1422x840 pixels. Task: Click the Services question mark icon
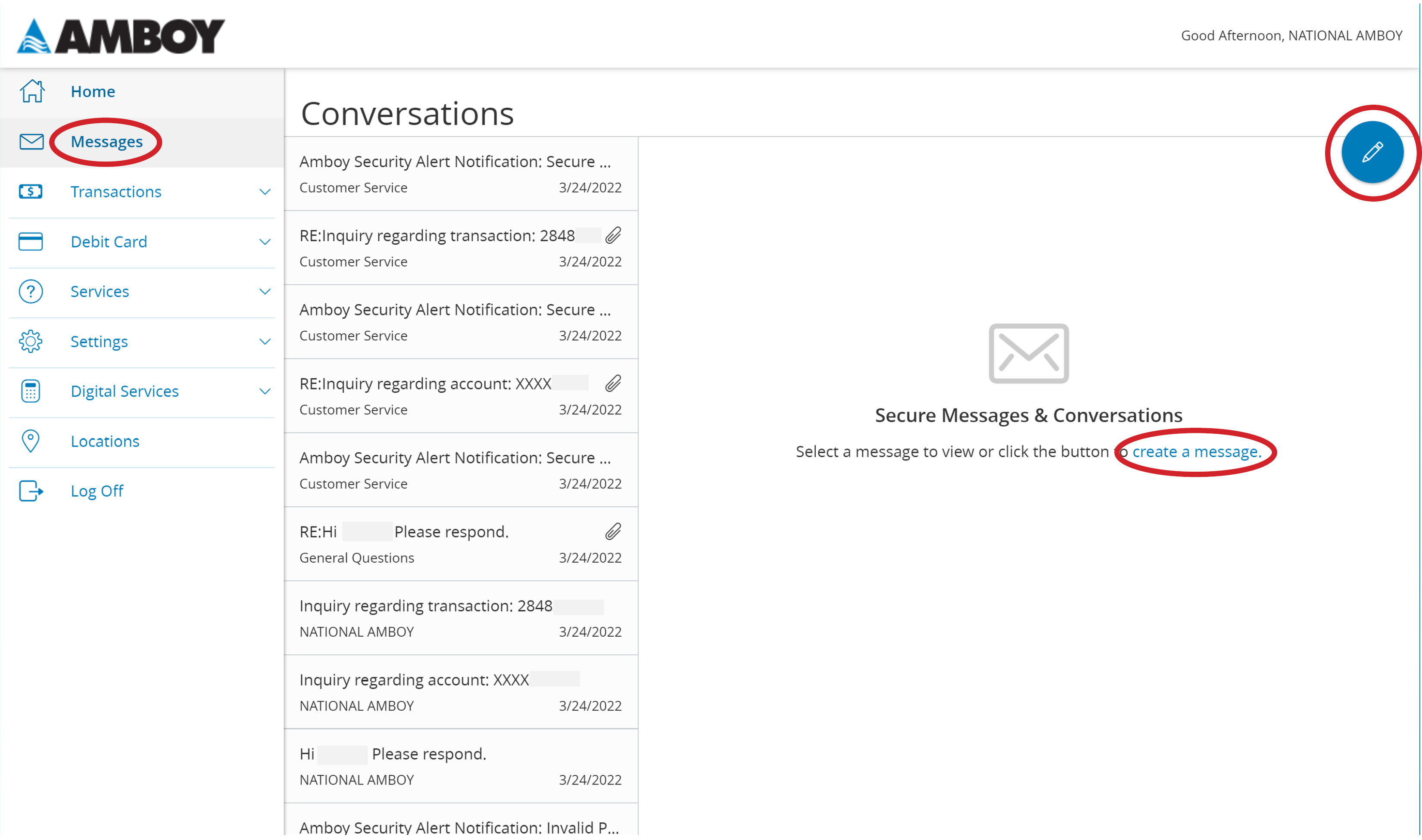[x=31, y=292]
